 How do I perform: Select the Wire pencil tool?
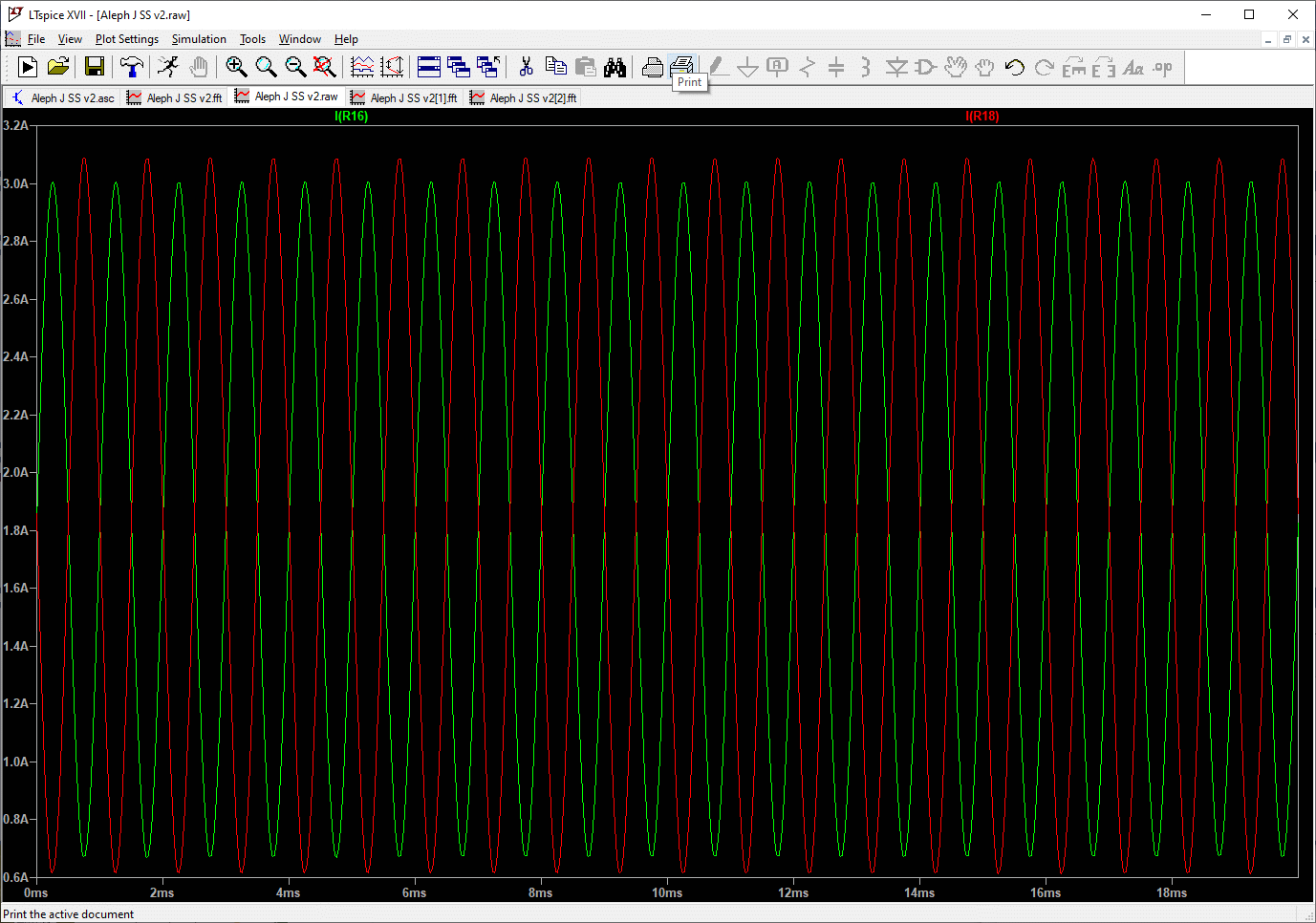pos(719,67)
